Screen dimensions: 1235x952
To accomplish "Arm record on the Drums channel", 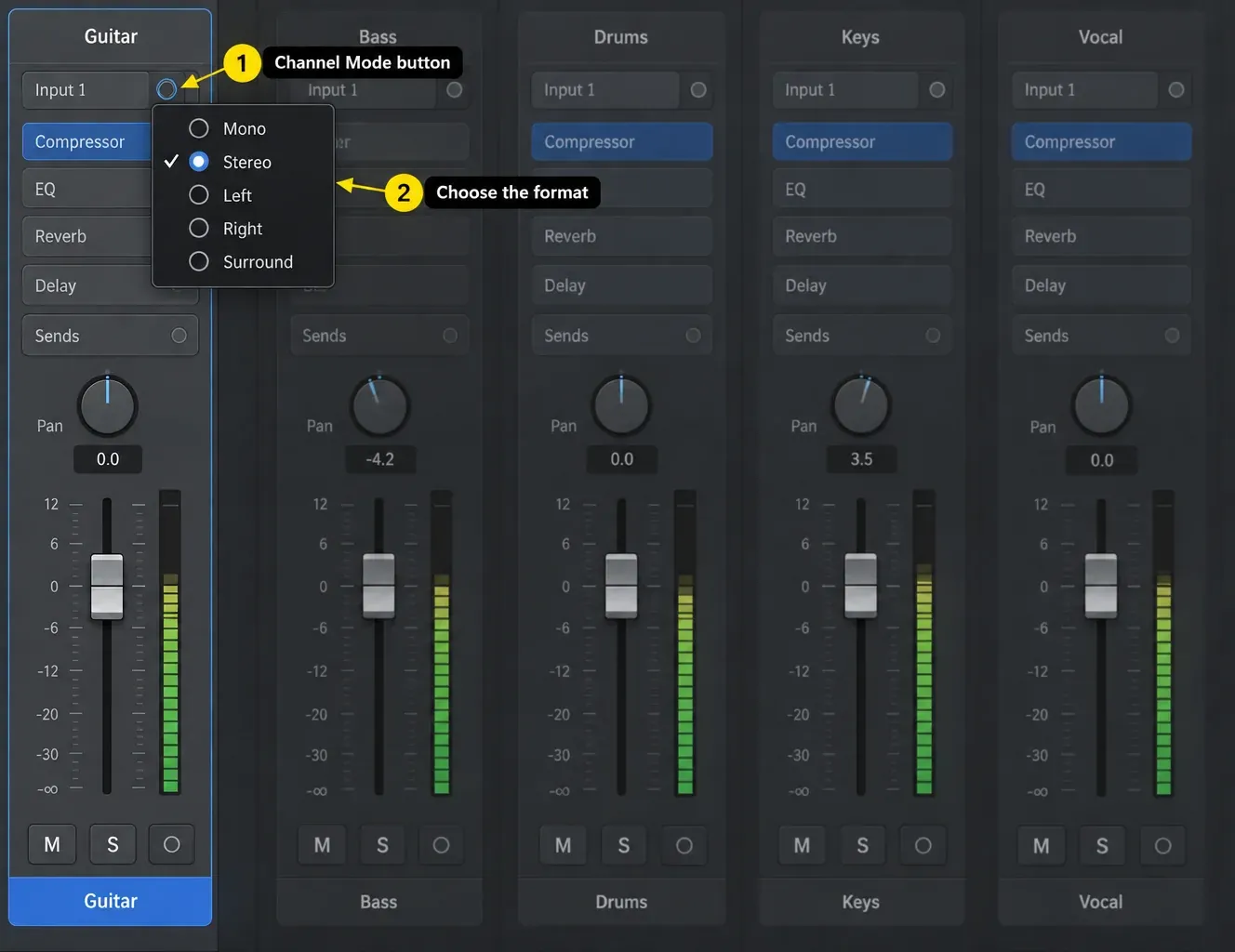I will point(684,845).
